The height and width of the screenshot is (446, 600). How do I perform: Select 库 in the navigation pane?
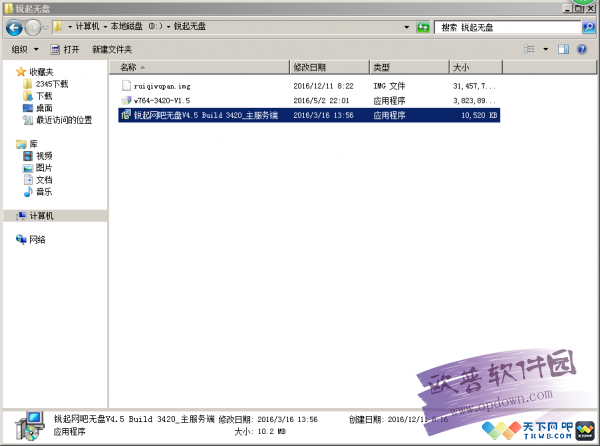pos(34,144)
